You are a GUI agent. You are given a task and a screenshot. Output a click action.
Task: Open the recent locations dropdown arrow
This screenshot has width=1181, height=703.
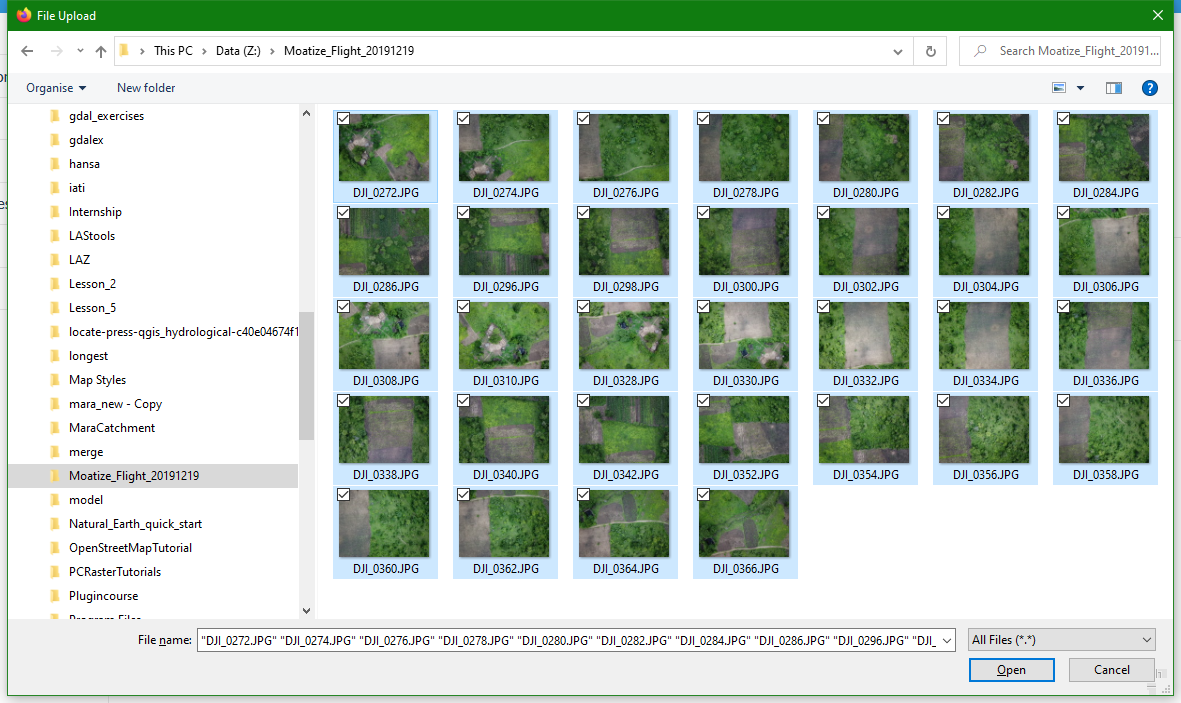(x=80, y=51)
